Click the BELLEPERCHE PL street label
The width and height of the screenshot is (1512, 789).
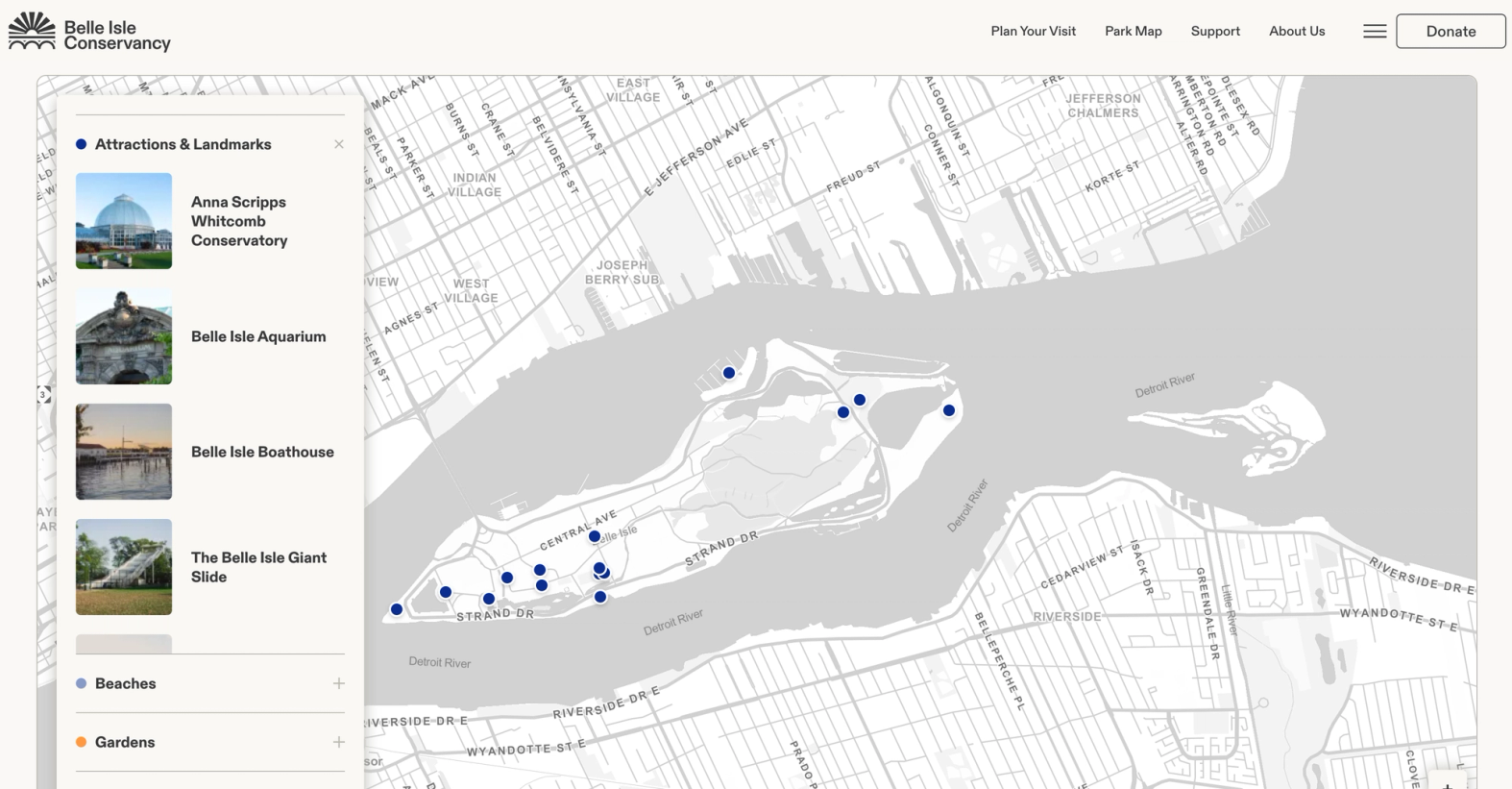tap(1000, 661)
